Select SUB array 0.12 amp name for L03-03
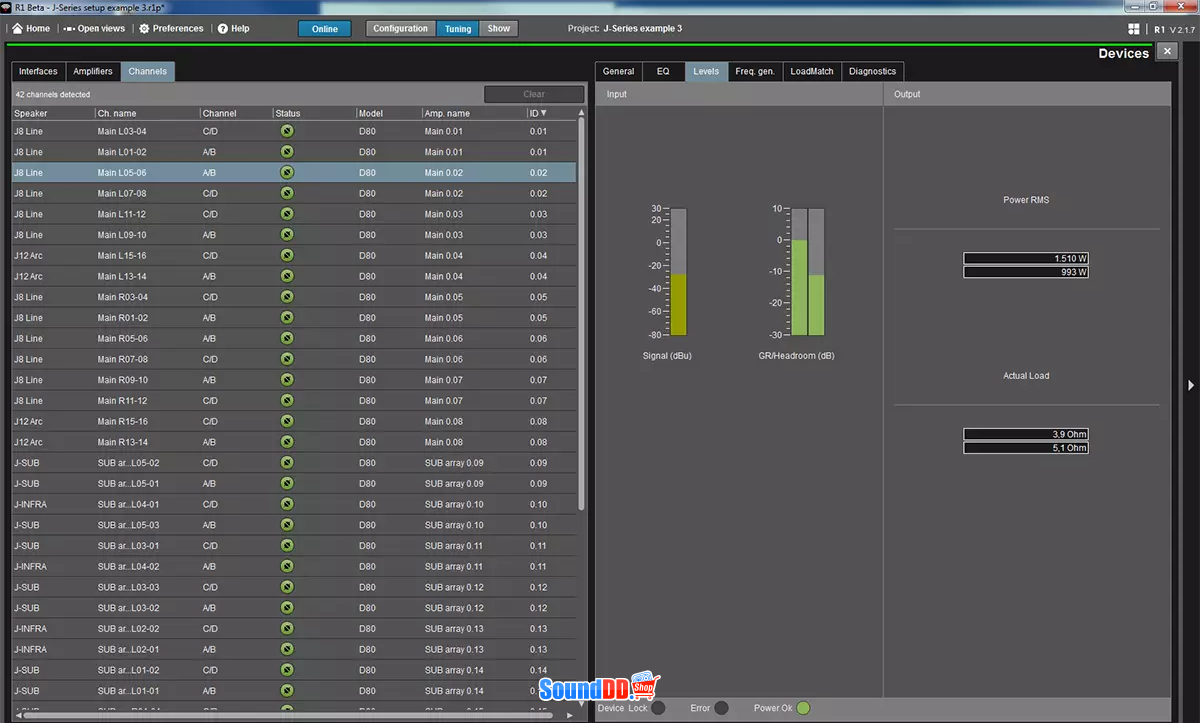 coord(454,587)
